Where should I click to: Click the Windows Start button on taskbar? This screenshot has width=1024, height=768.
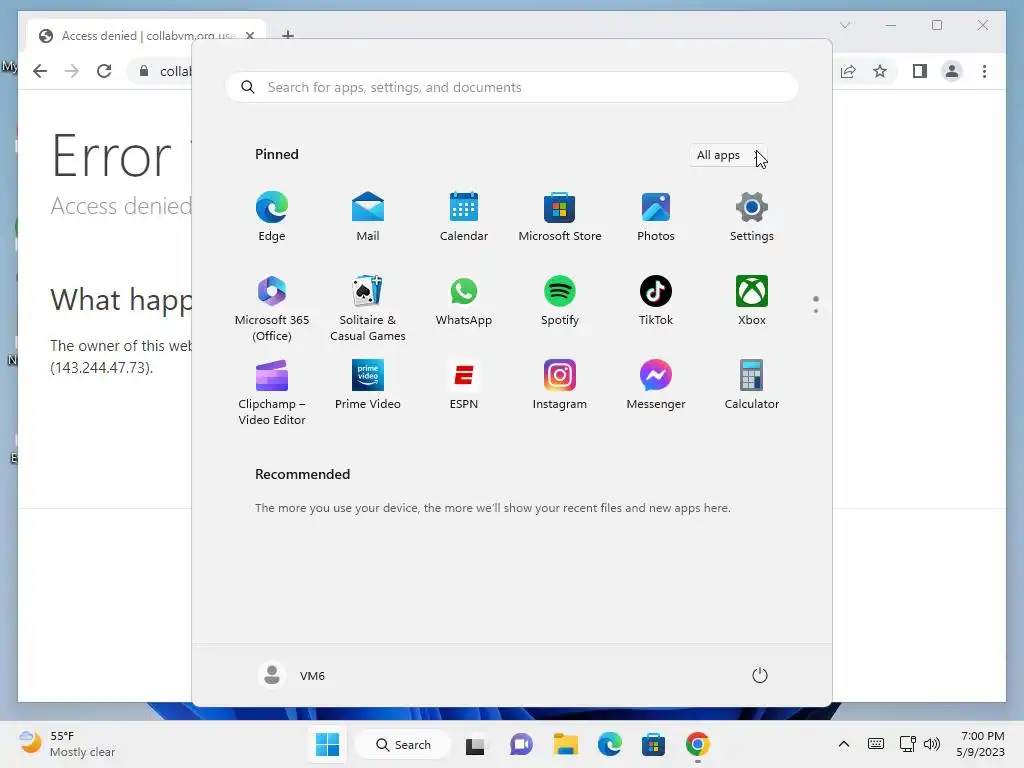point(327,744)
